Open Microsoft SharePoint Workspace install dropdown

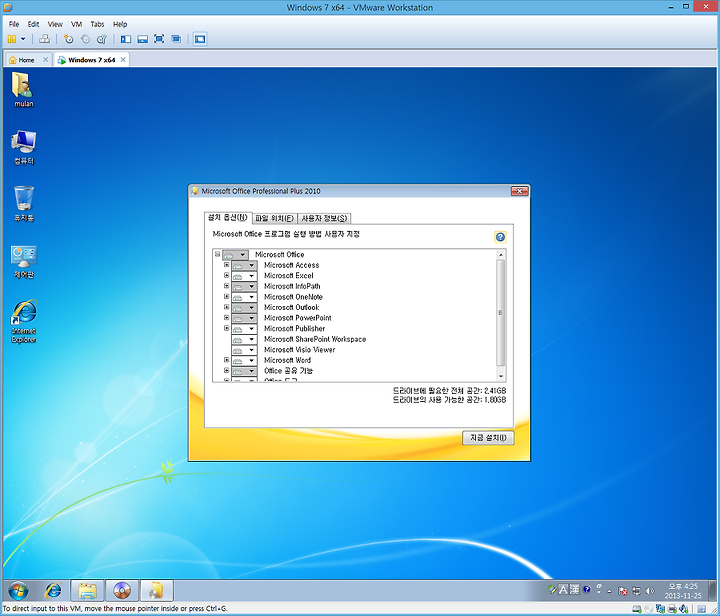pos(244,339)
